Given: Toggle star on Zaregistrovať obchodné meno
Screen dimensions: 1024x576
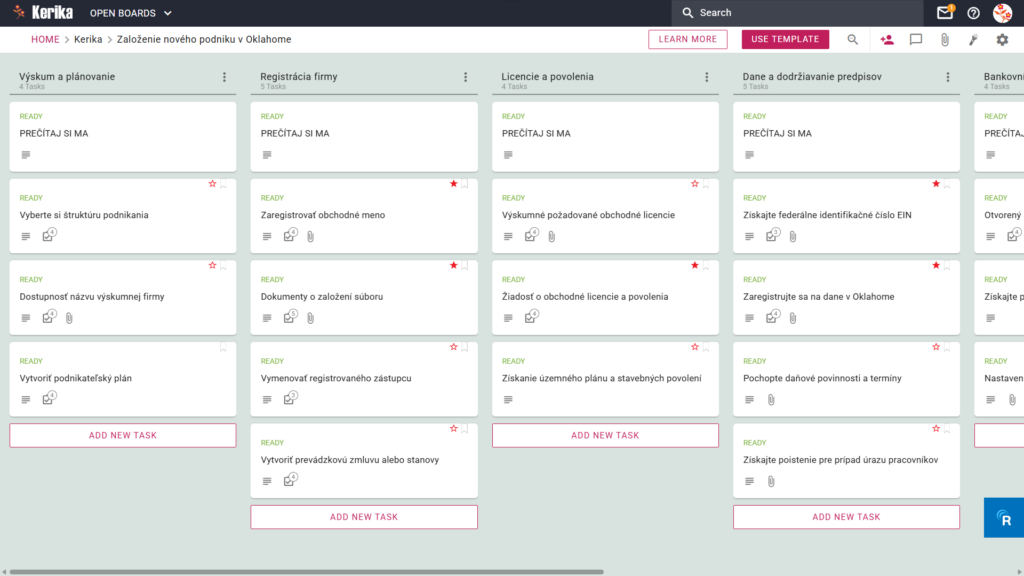Looking at the screenshot, I should (453, 184).
